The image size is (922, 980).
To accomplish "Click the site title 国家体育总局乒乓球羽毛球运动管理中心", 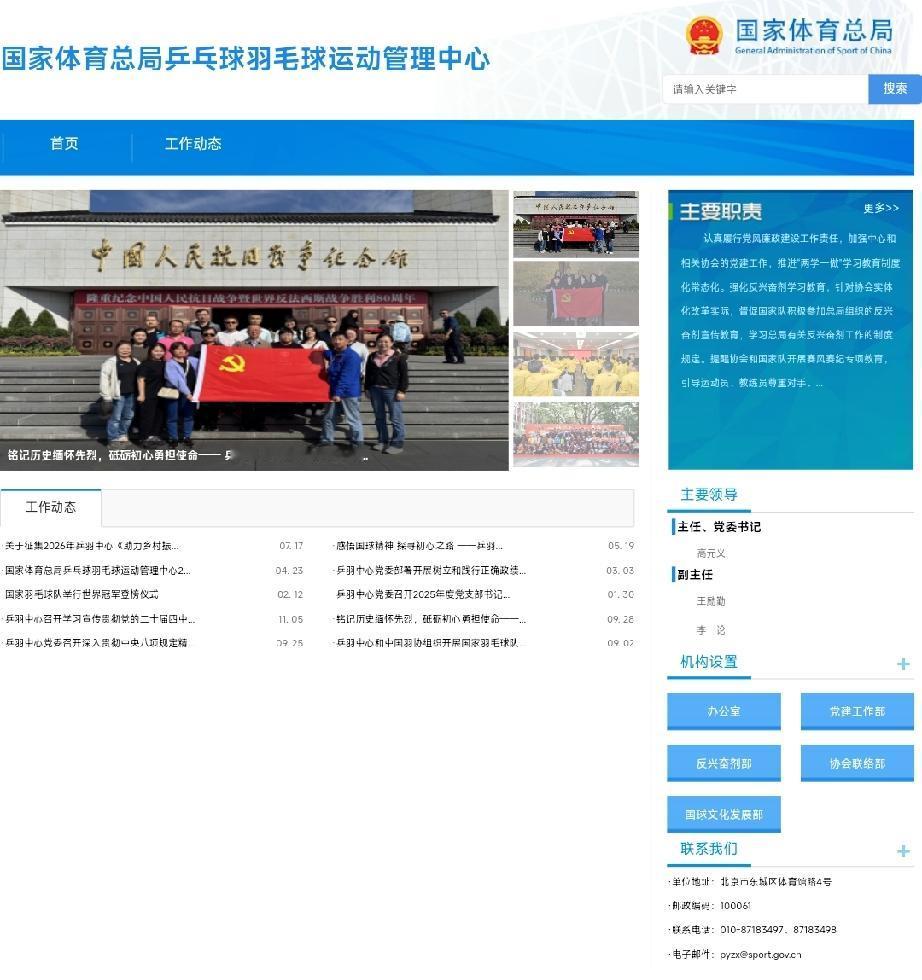I will [x=246, y=59].
